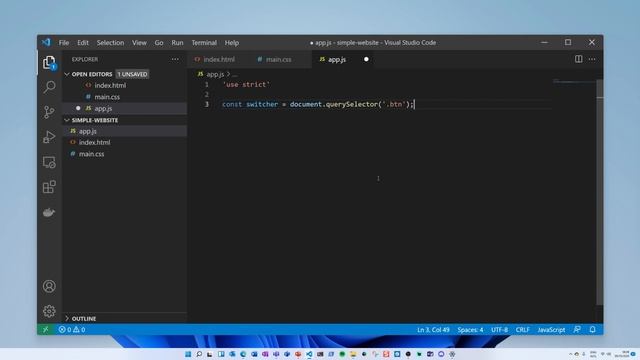Screen dimensions: 640x360
Task: Click the unsaved dot on app.js tab
Action: [x=366, y=59]
